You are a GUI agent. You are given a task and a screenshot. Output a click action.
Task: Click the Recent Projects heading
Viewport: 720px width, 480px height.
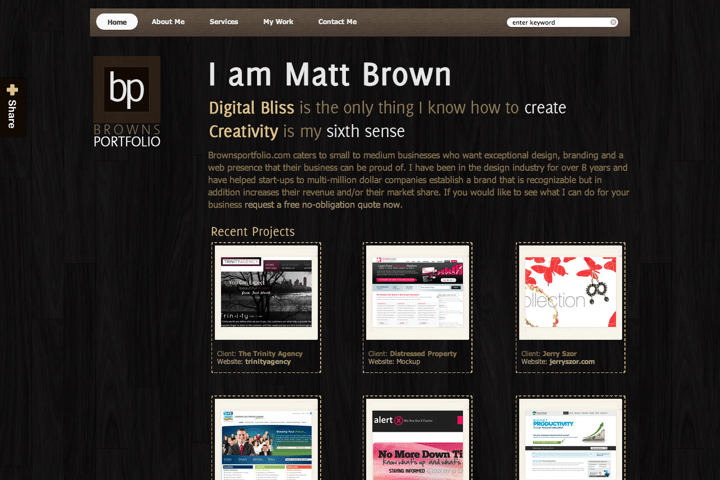click(x=253, y=232)
